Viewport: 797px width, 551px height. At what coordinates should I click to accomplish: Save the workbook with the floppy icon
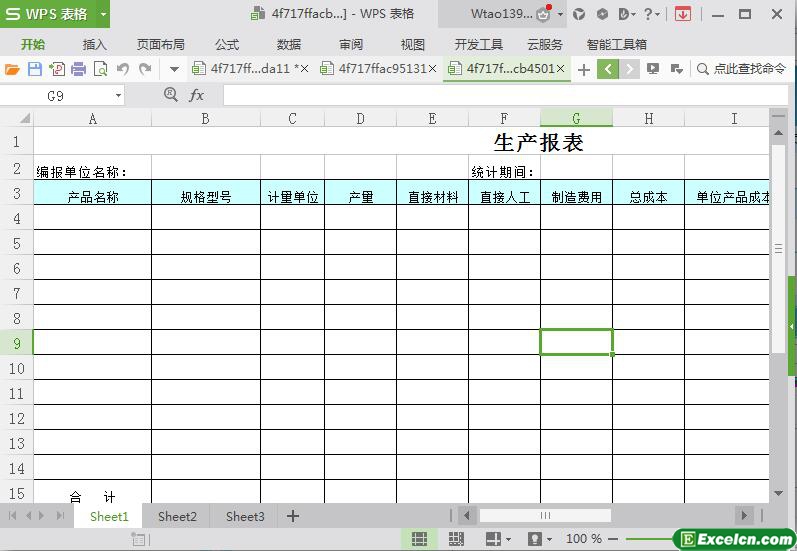click(35, 69)
